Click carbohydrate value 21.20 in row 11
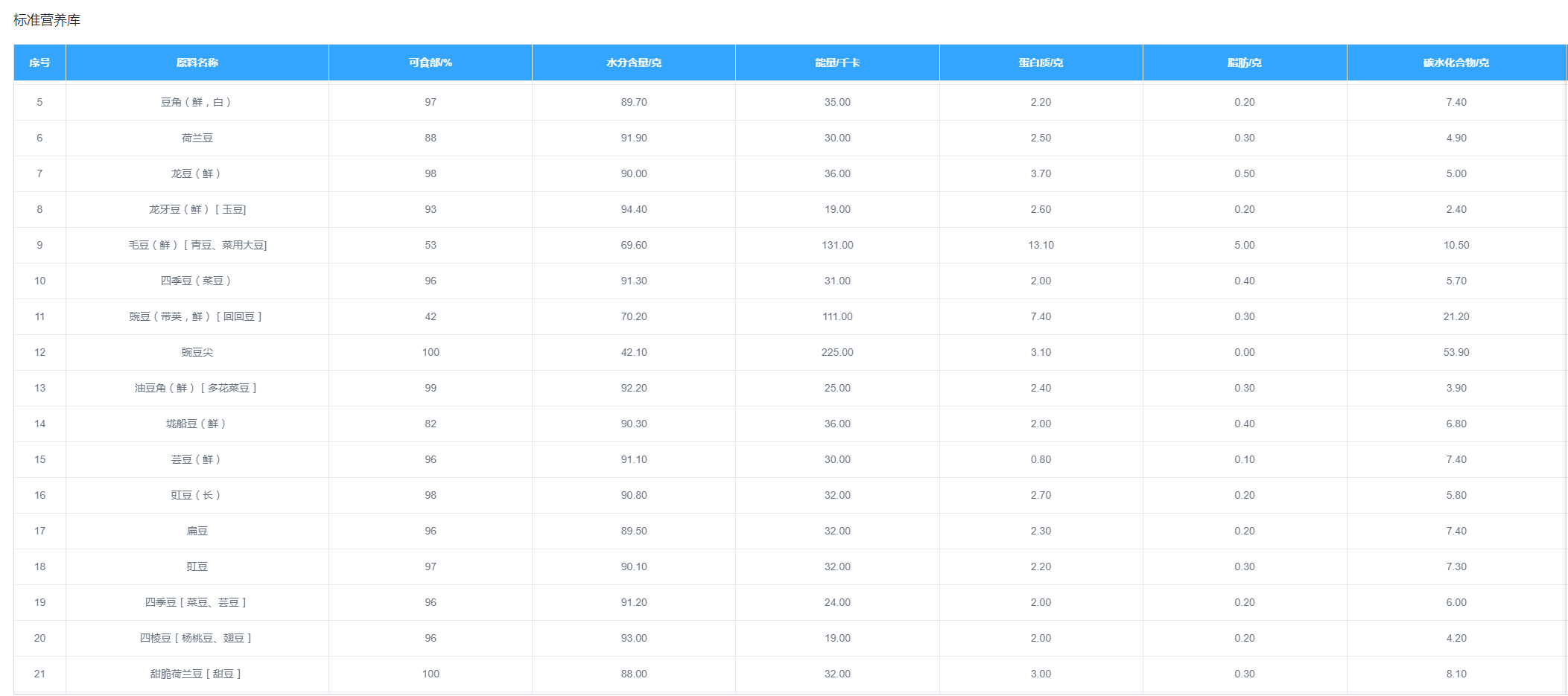Image resolution: width=1568 pixels, height=696 pixels. tap(1456, 316)
